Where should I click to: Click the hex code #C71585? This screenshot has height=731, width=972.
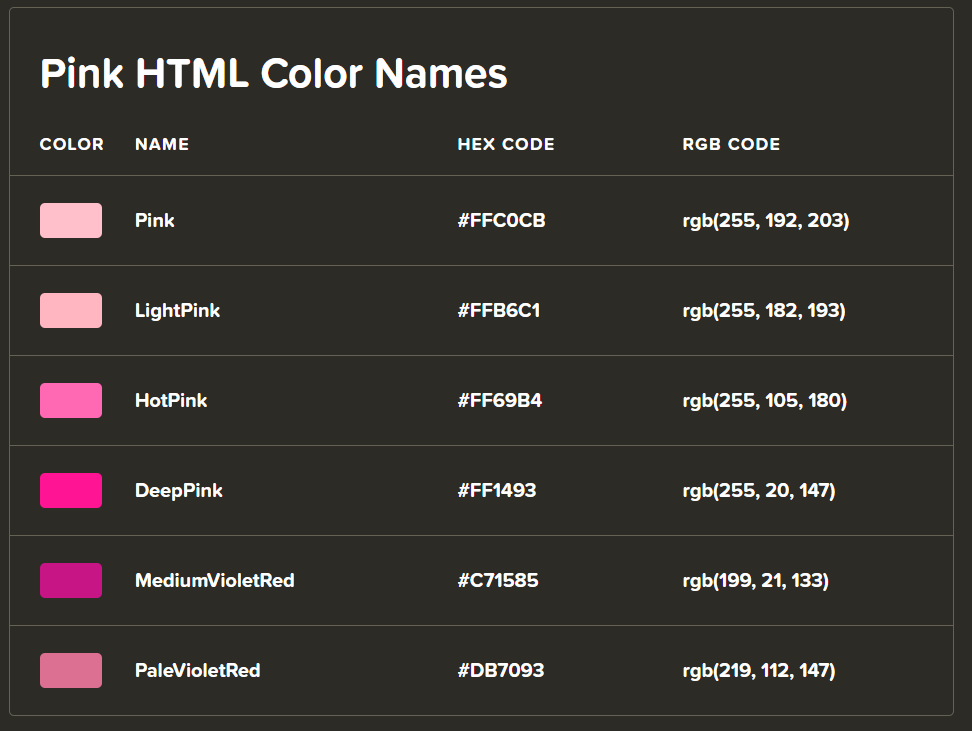click(497, 581)
